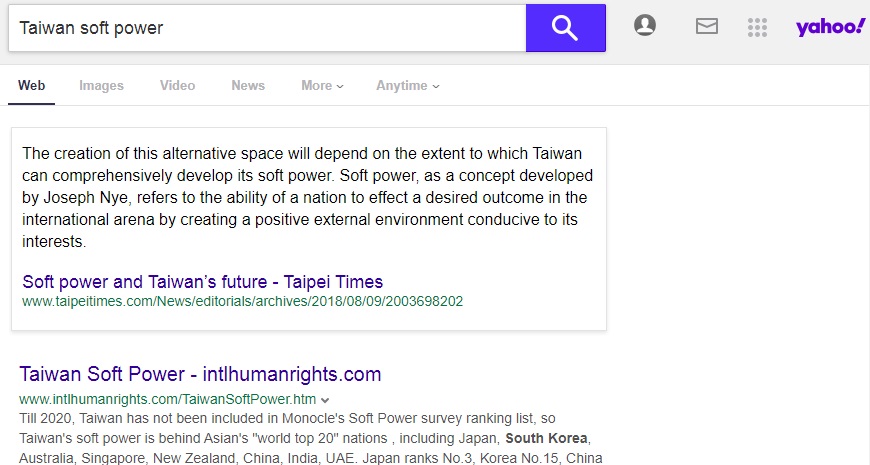Go to the News tab
This screenshot has width=870, height=465.
248,86
